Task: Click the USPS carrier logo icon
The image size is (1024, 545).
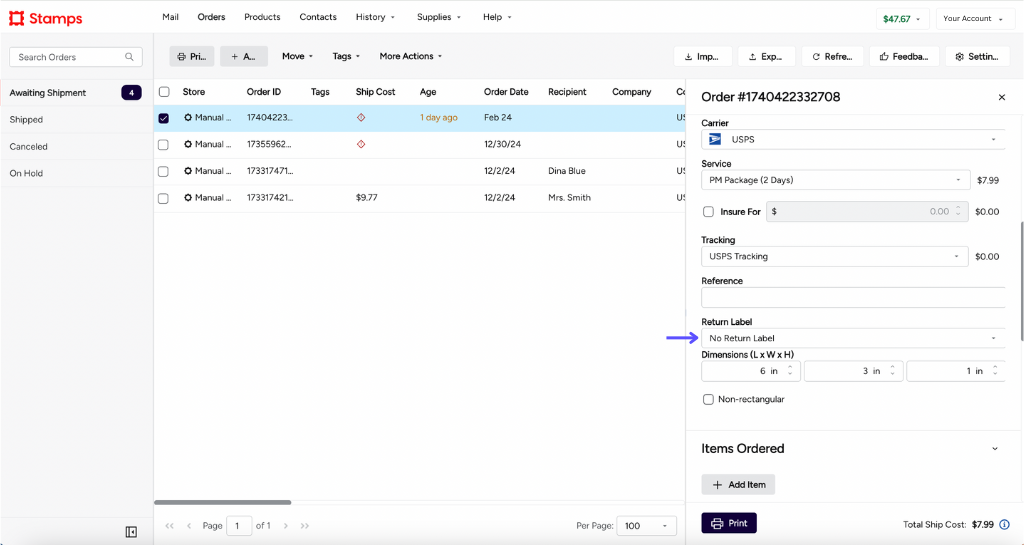Action: [715, 139]
